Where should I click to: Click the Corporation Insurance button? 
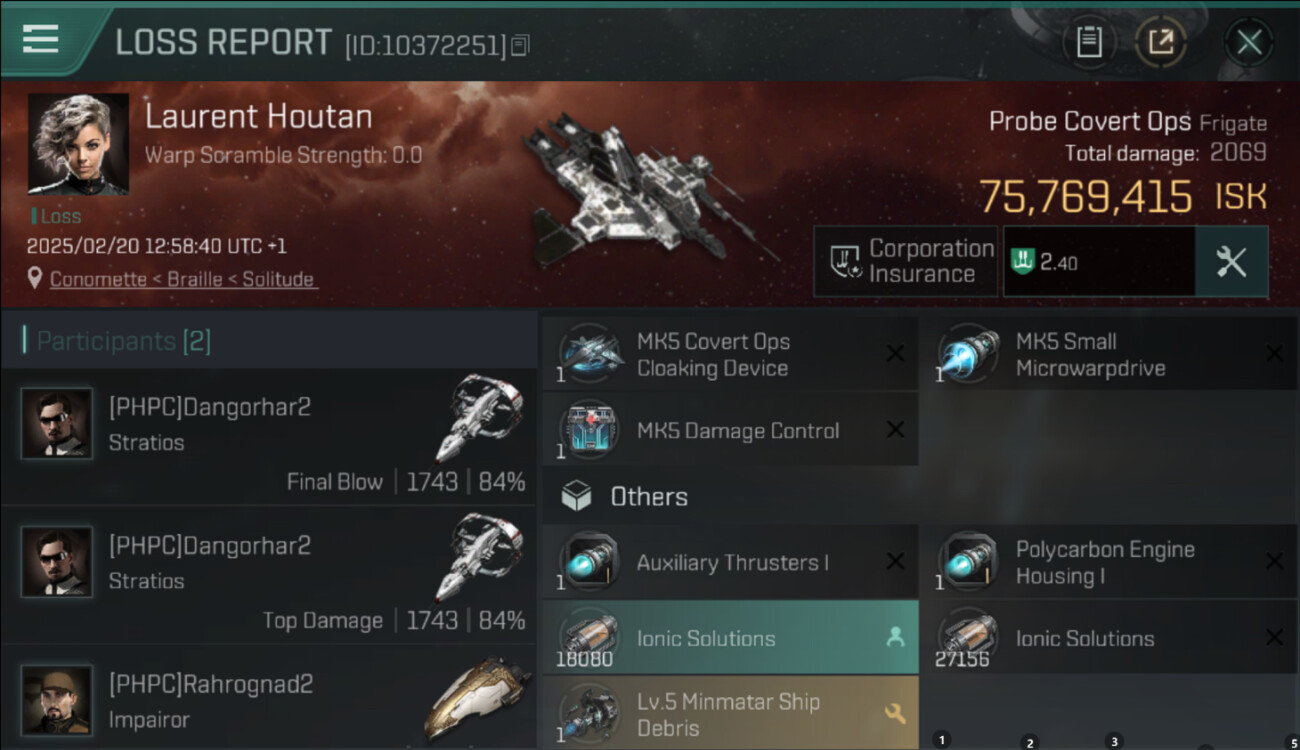coord(905,261)
